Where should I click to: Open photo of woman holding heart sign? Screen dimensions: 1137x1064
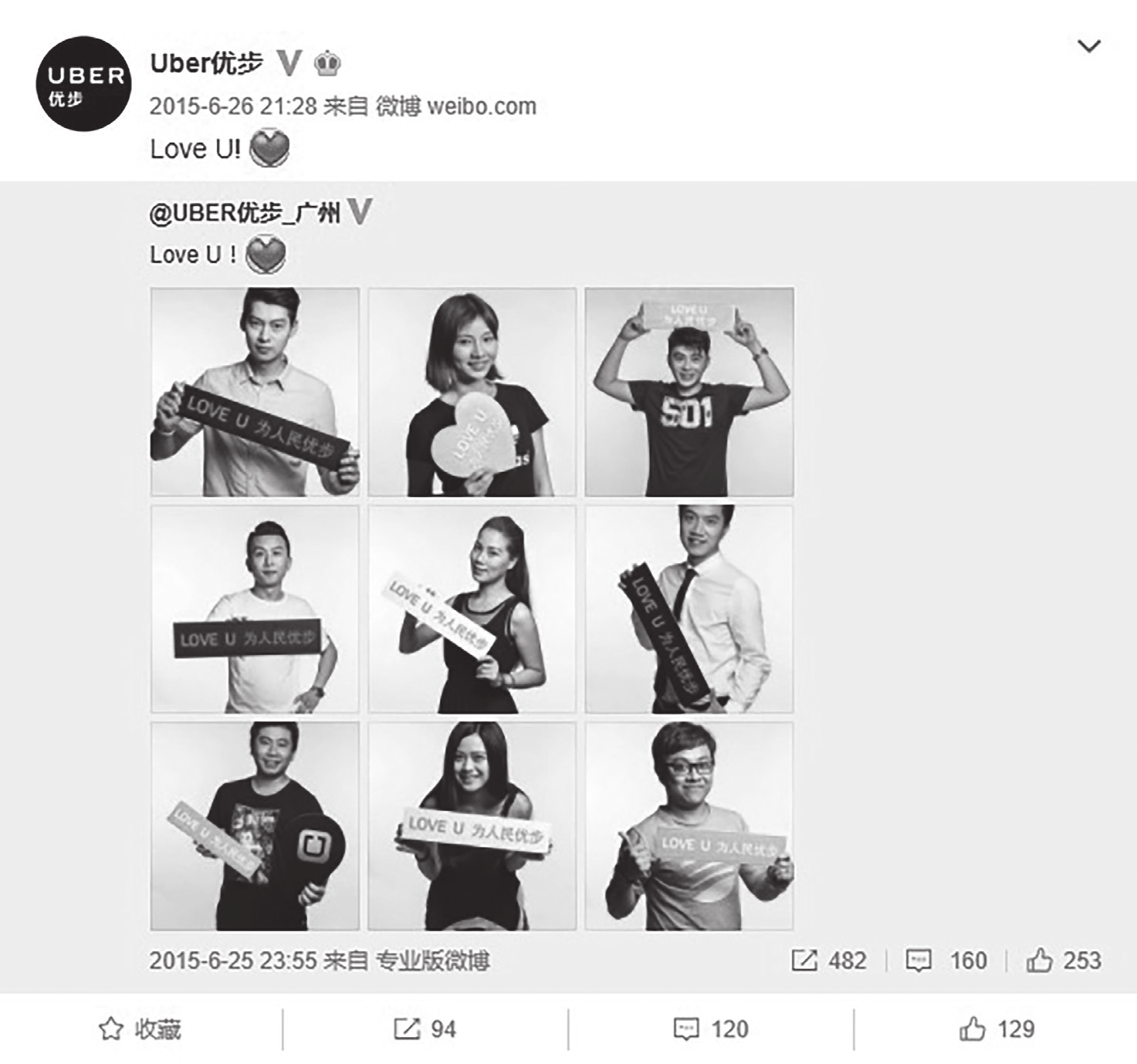472,392
